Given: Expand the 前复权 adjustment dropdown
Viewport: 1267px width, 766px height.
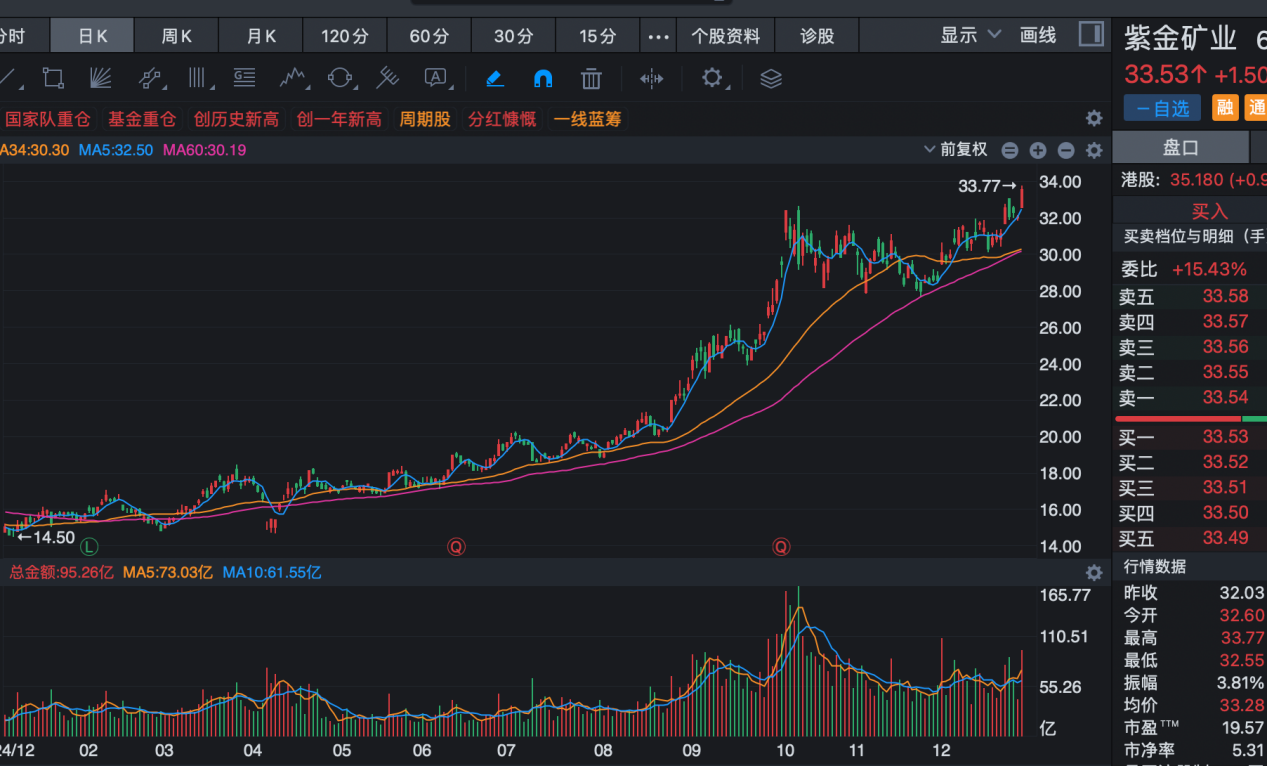Looking at the screenshot, I should 957,150.
